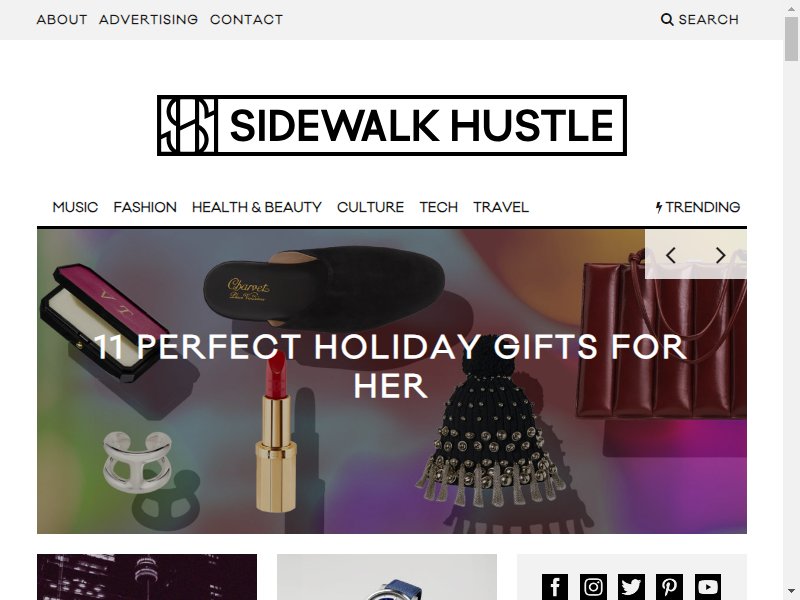Open the Facebook social icon

[555, 587]
